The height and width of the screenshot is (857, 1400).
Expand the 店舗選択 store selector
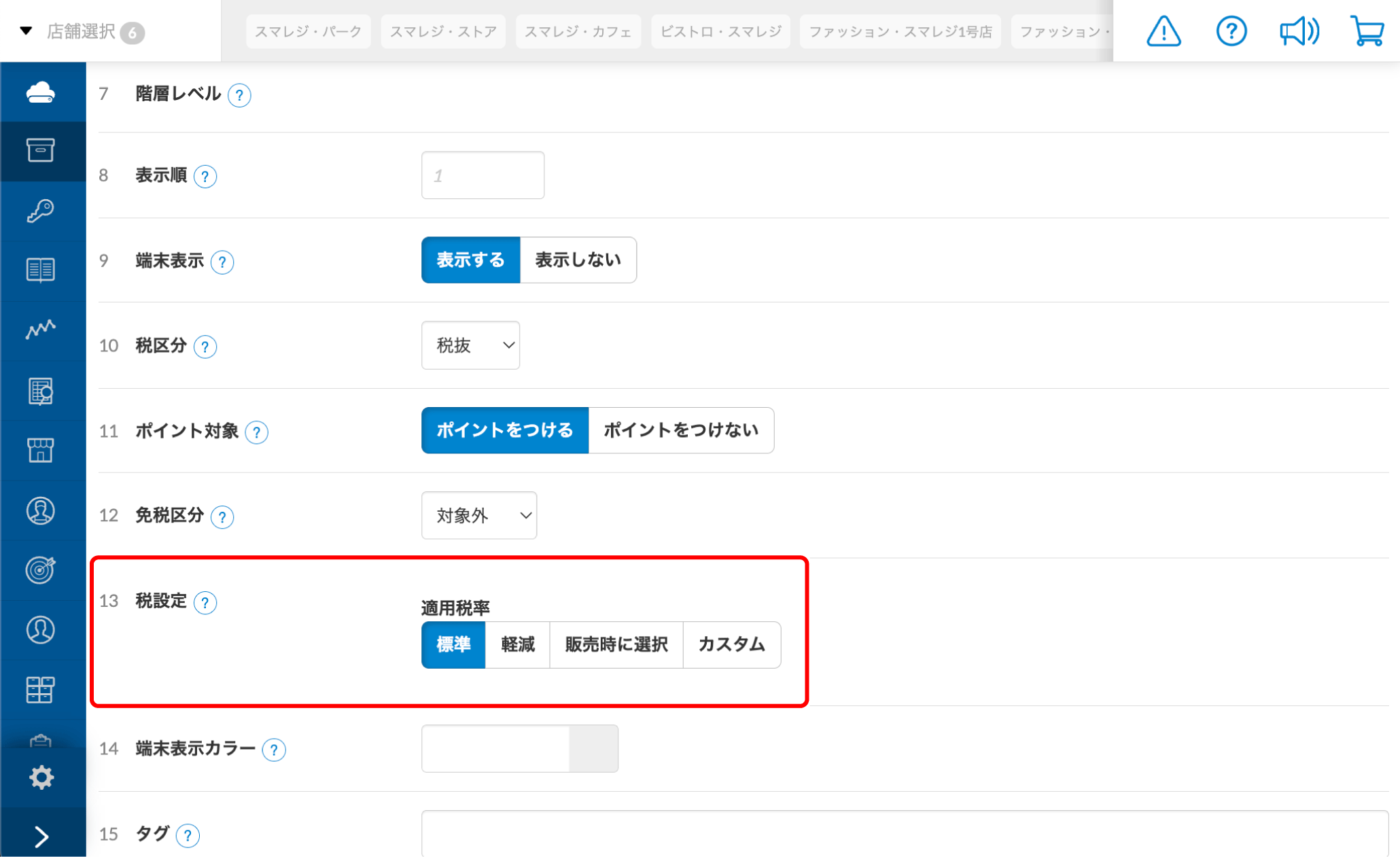coord(82,31)
